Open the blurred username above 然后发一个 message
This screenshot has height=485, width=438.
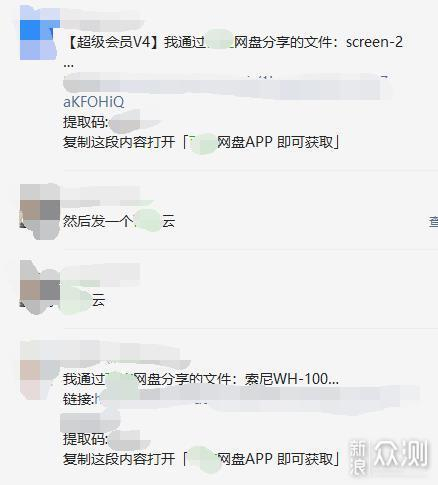[102, 196]
